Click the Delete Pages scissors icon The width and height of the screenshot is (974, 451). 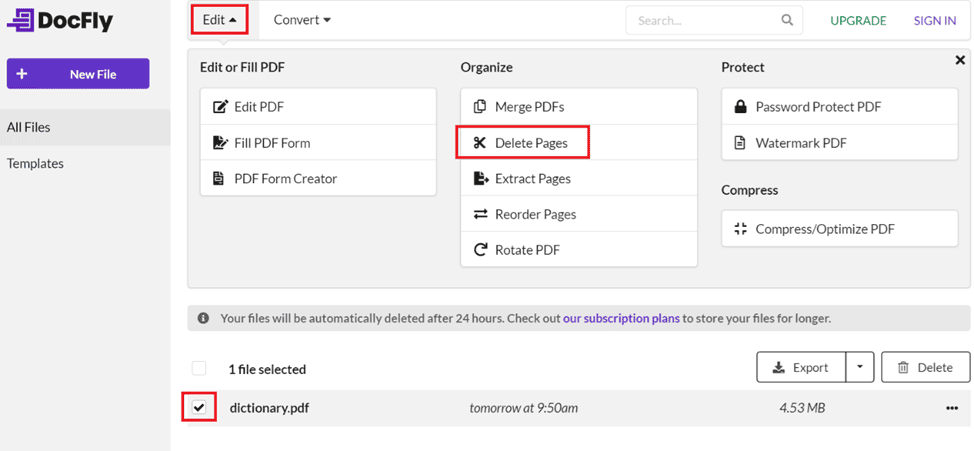[480, 143]
